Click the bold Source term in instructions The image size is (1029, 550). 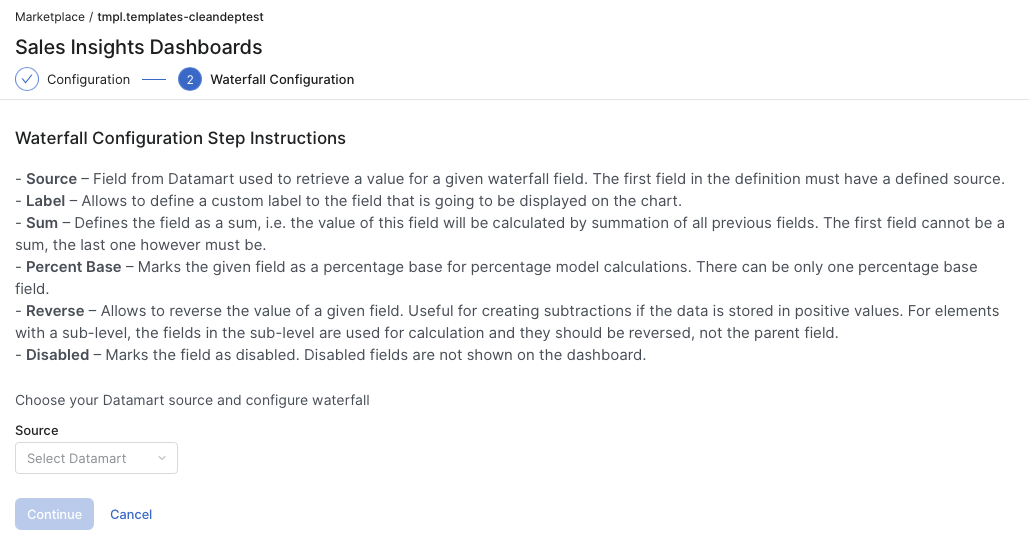point(51,179)
